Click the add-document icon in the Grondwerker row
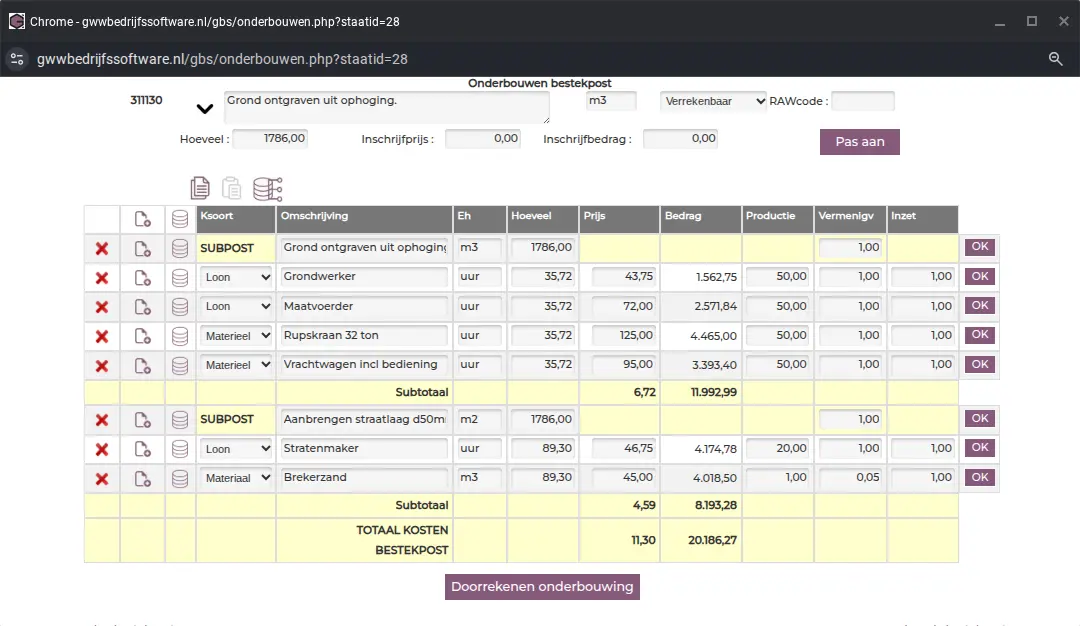The image size is (1080, 626). click(x=143, y=278)
